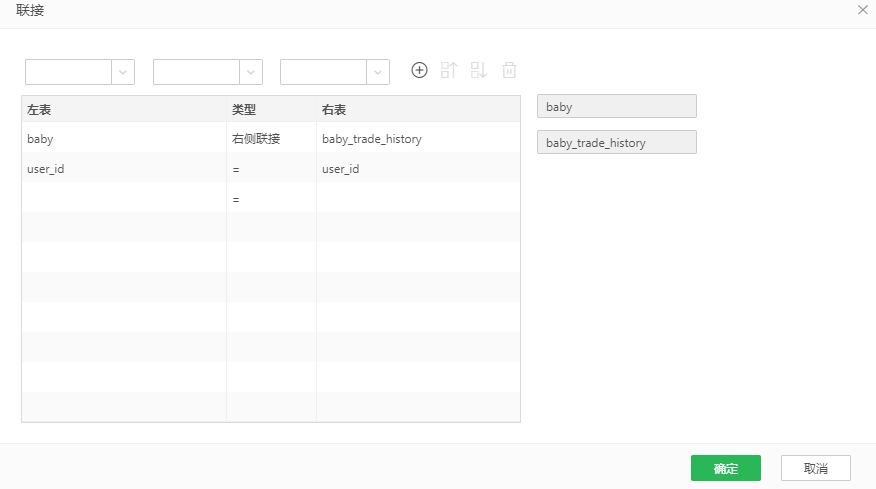Select baby_trade_history cell under 右表

[372, 139]
